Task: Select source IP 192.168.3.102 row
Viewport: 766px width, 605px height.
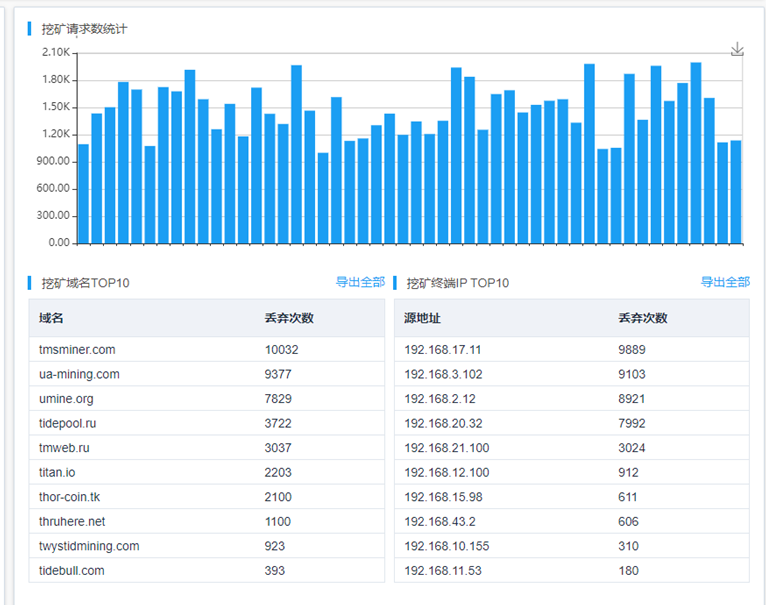Action: point(443,374)
